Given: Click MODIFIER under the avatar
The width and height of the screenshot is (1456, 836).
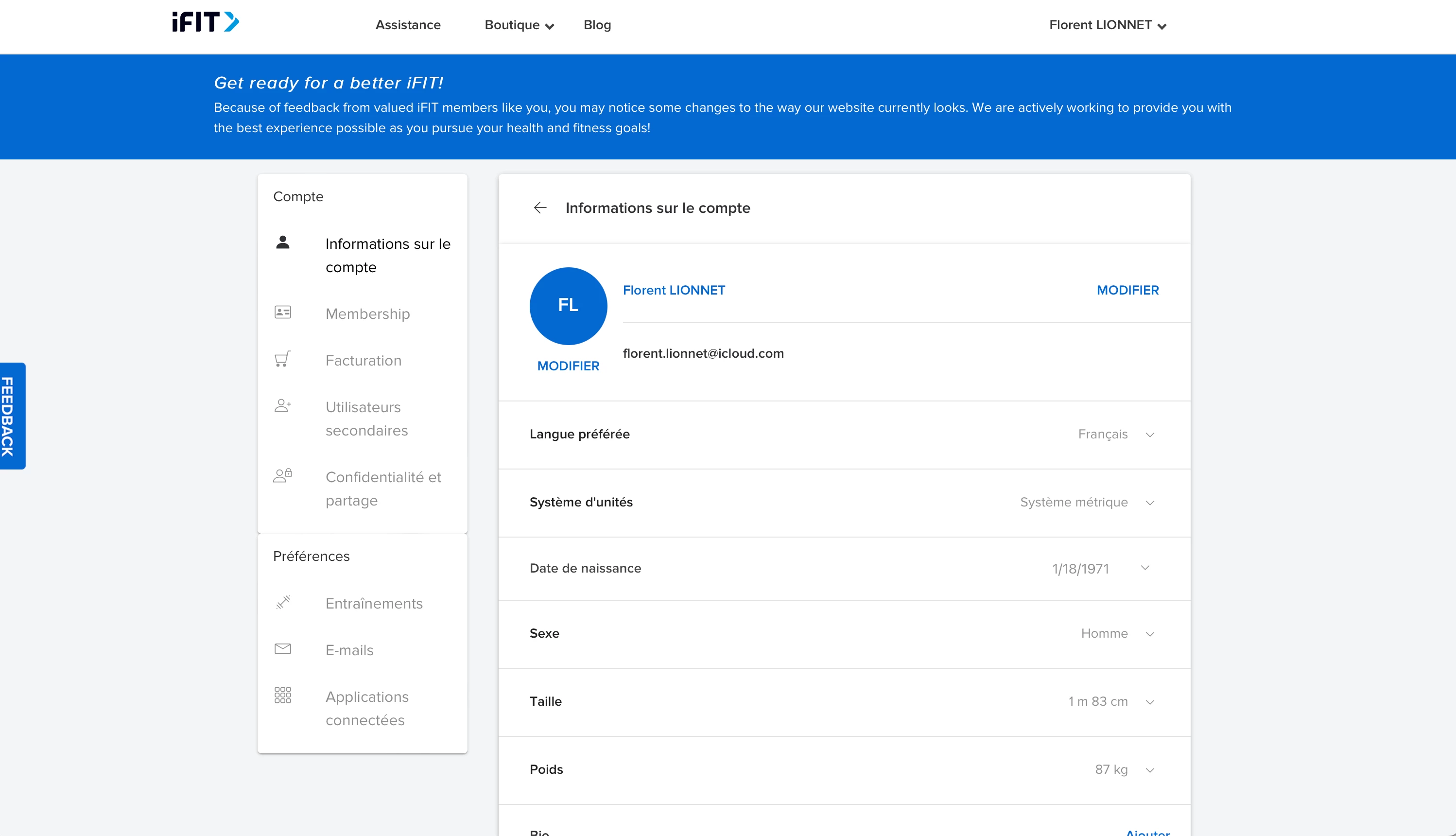Looking at the screenshot, I should 568,366.
